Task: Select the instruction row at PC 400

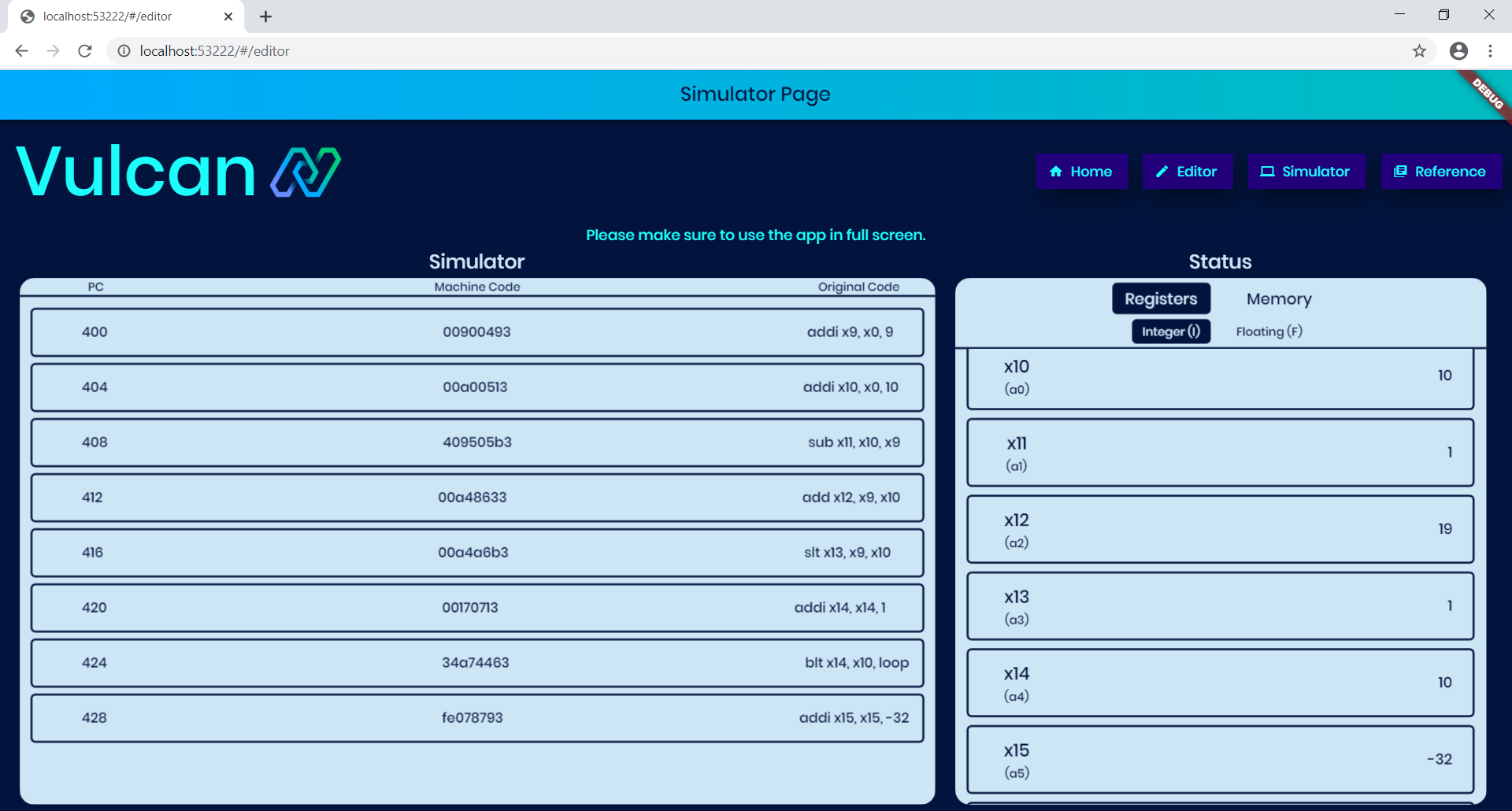Action: pos(477,332)
